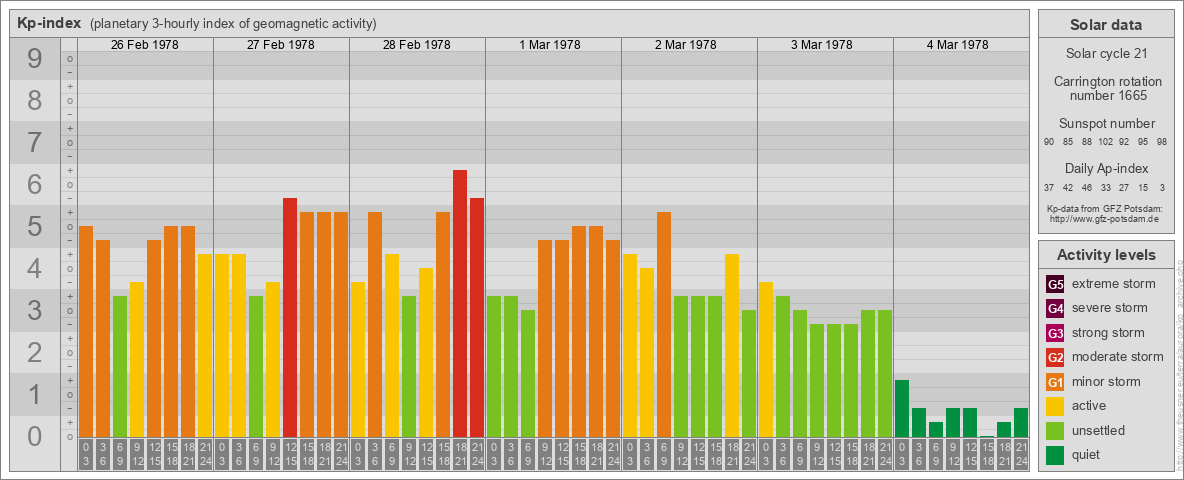Screen dimensions: 1184x480
Task: Click the red bar on 27 Feb 12-15
Action: tap(290, 318)
